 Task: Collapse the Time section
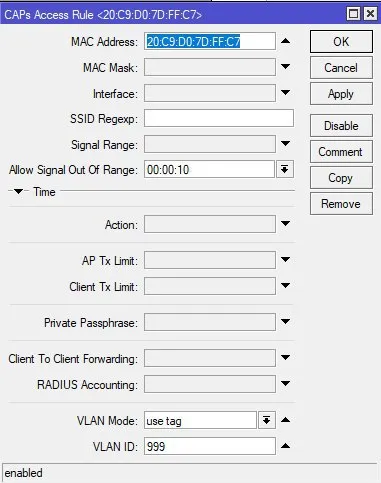(18, 191)
